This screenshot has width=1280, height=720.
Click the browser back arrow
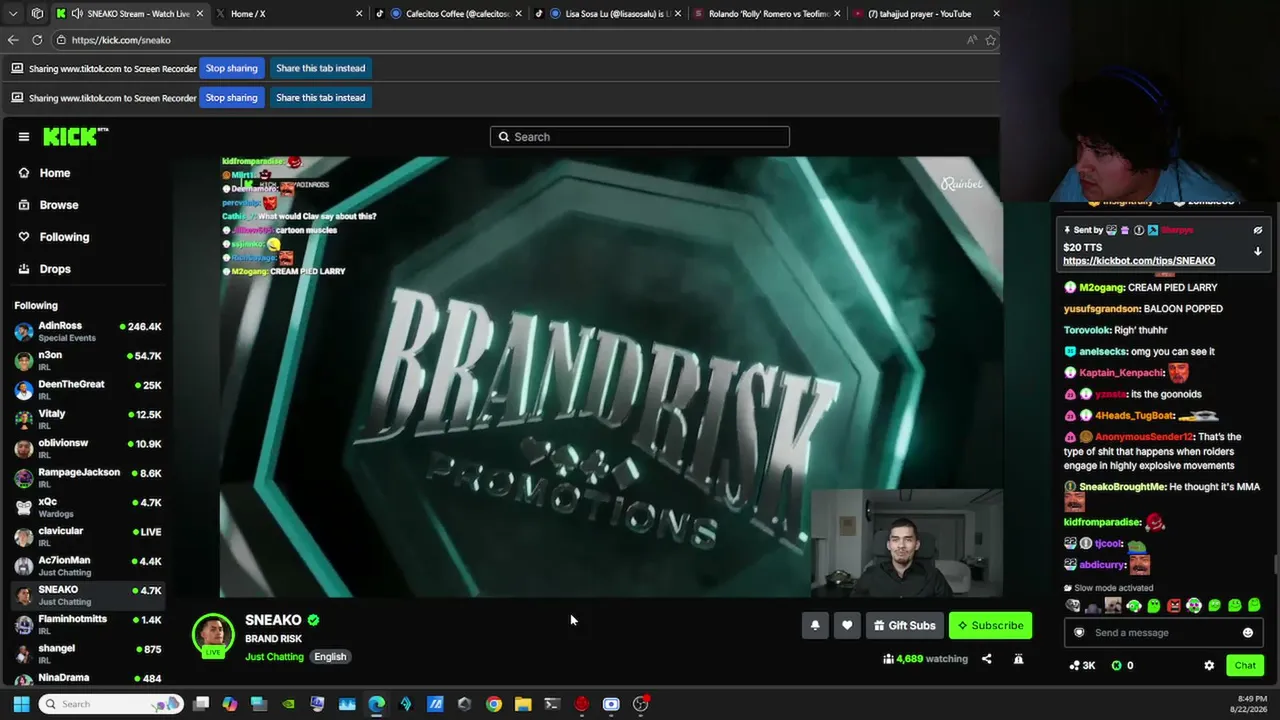13,40
